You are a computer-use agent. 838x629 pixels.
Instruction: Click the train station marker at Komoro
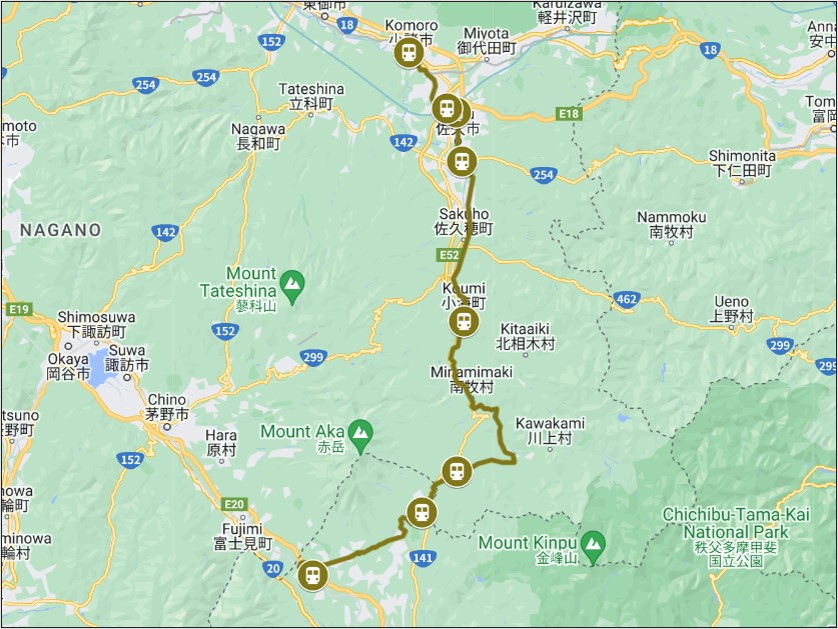409,53
